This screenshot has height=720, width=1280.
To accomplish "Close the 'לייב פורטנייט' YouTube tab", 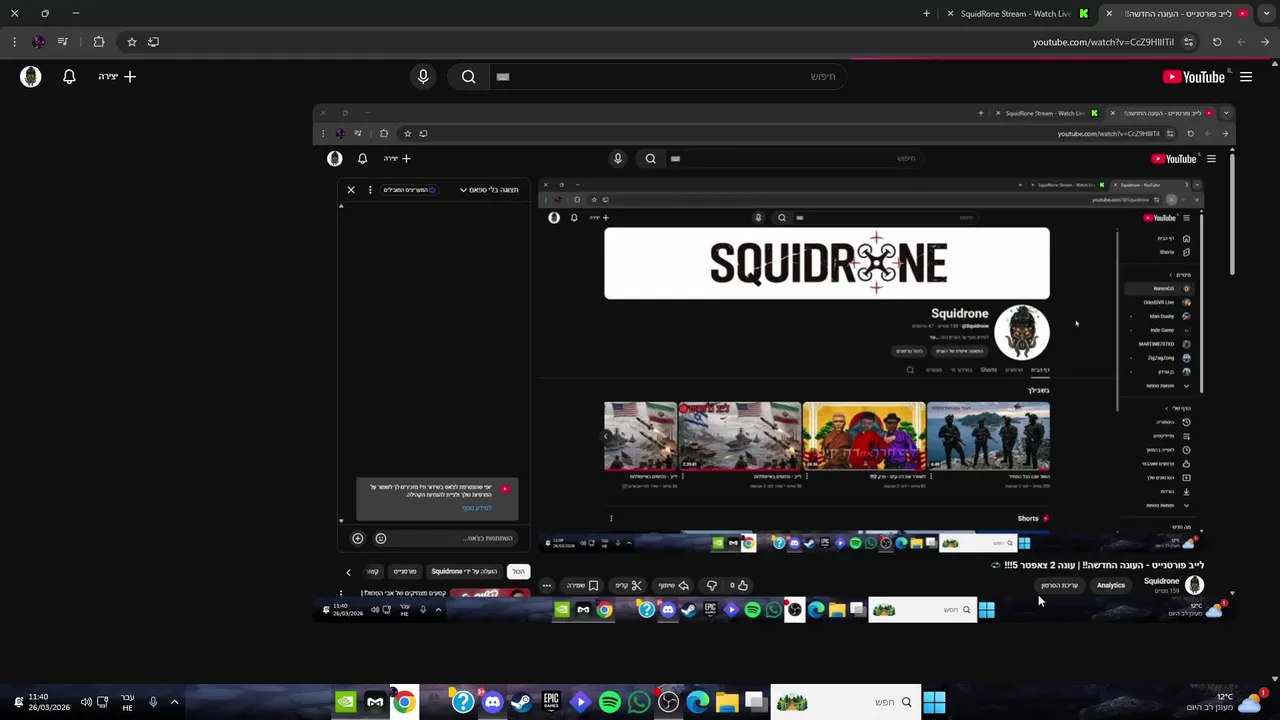I will point(1109,14).
